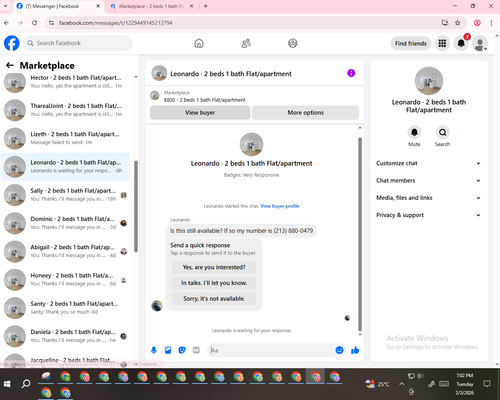Open the apps grid menu icon
Screen dimensions: 500x400
pos(442,43)
